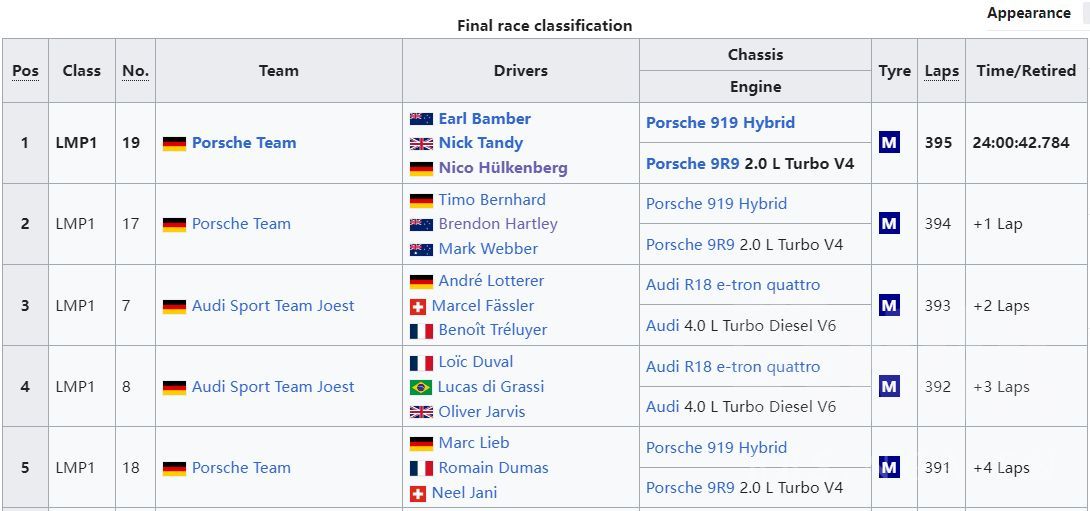Click the Swiss flag beside Marcel Fässler

(x=418, y=306)
